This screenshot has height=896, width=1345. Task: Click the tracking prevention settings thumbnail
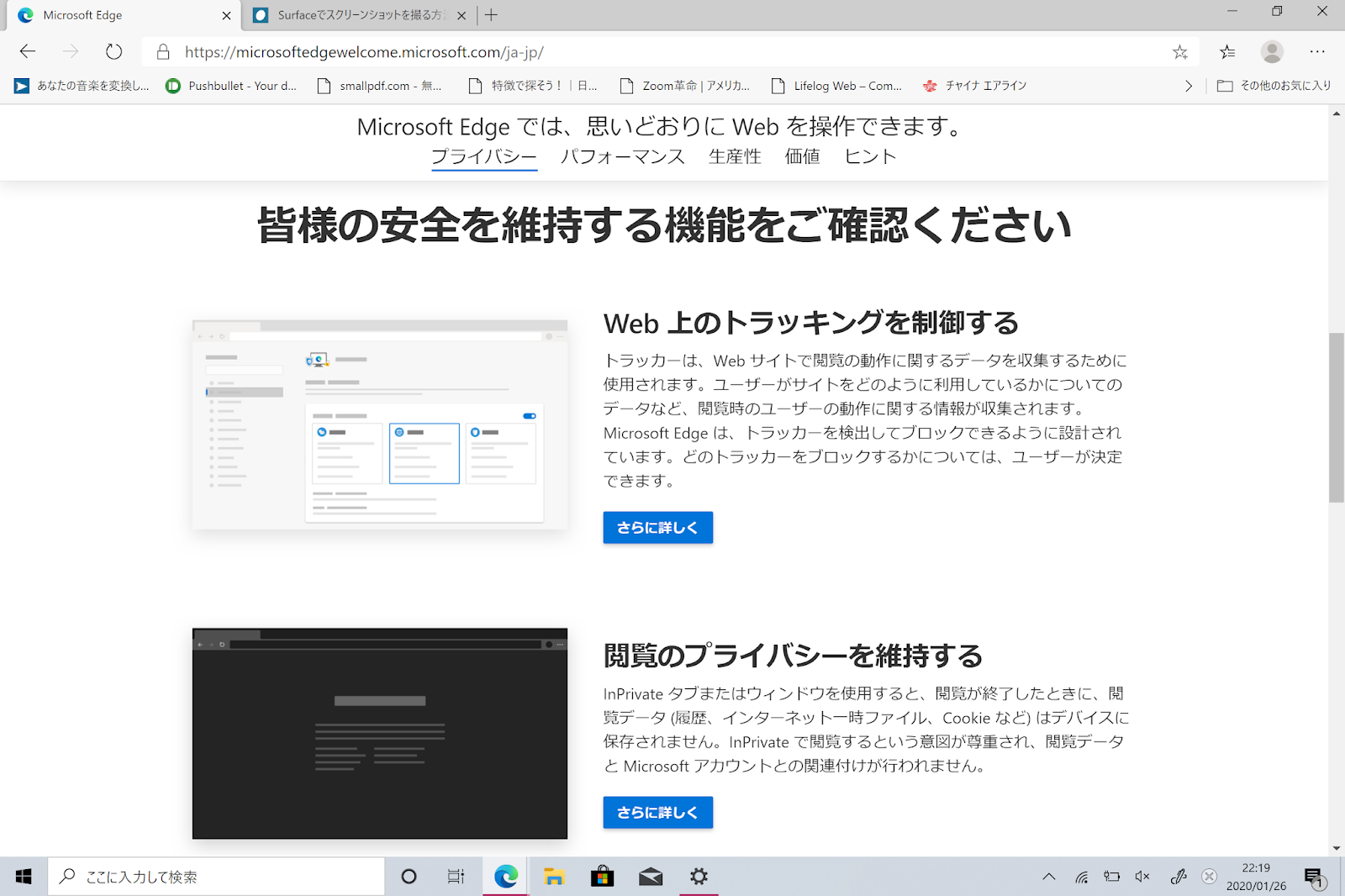(380, 424)
